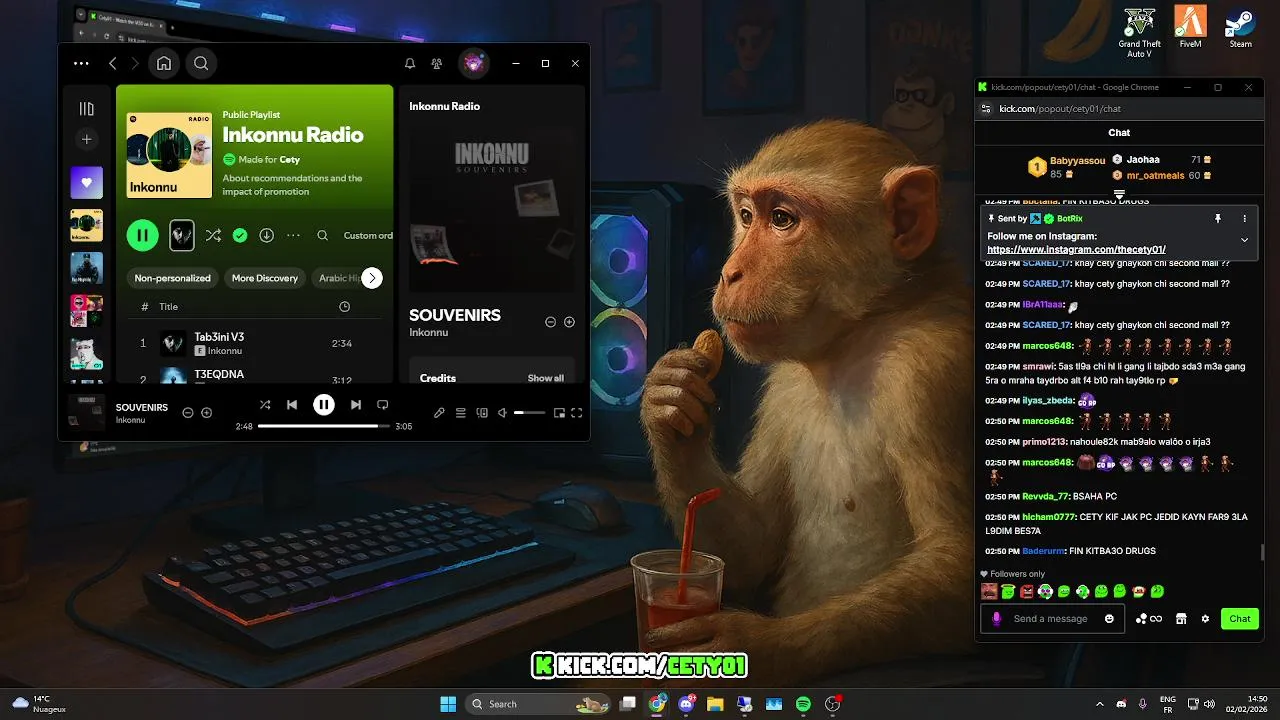Open Kick chat settings gear

[1205, 618]
